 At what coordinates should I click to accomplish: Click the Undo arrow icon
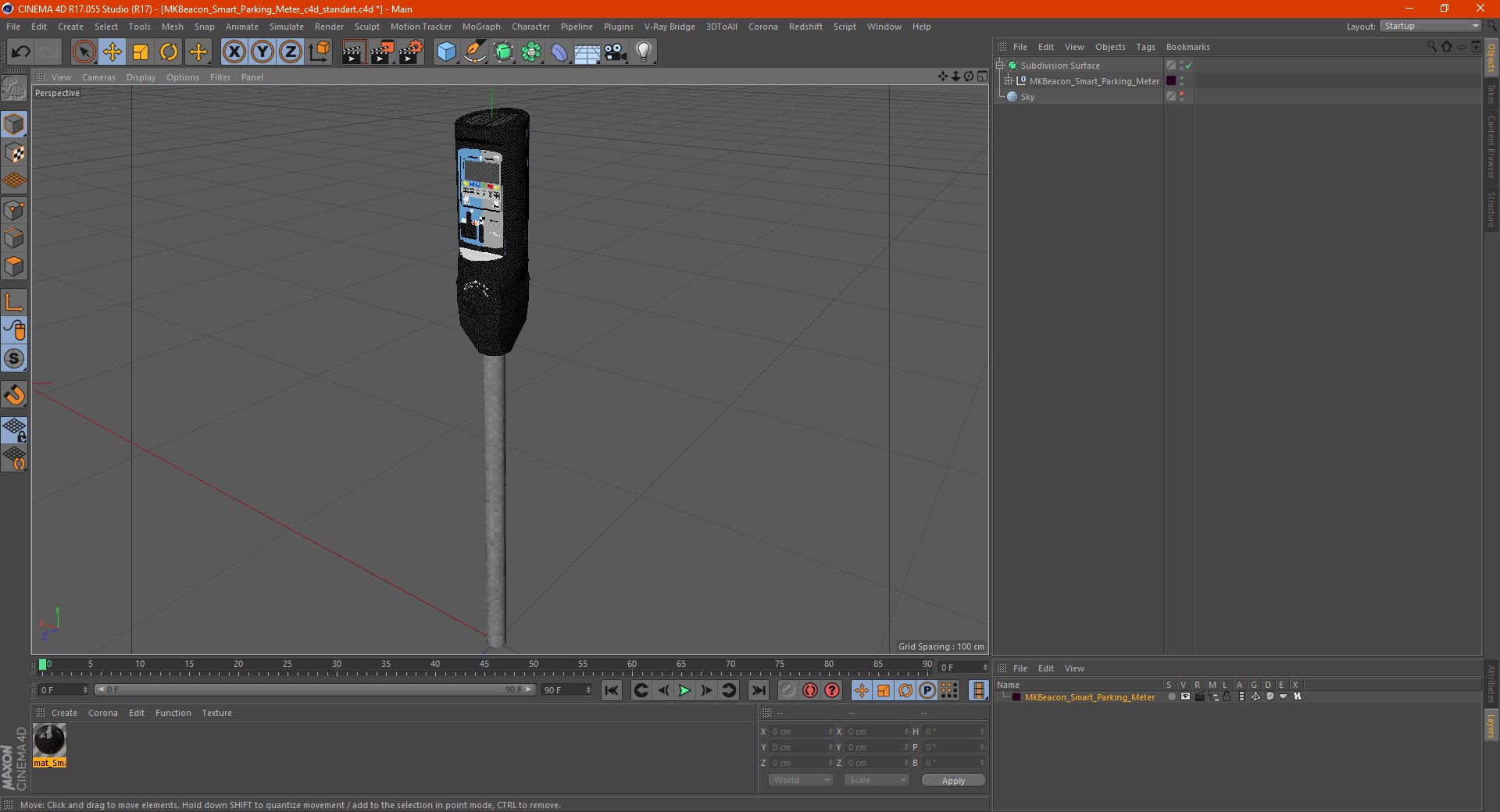point(21,52)
